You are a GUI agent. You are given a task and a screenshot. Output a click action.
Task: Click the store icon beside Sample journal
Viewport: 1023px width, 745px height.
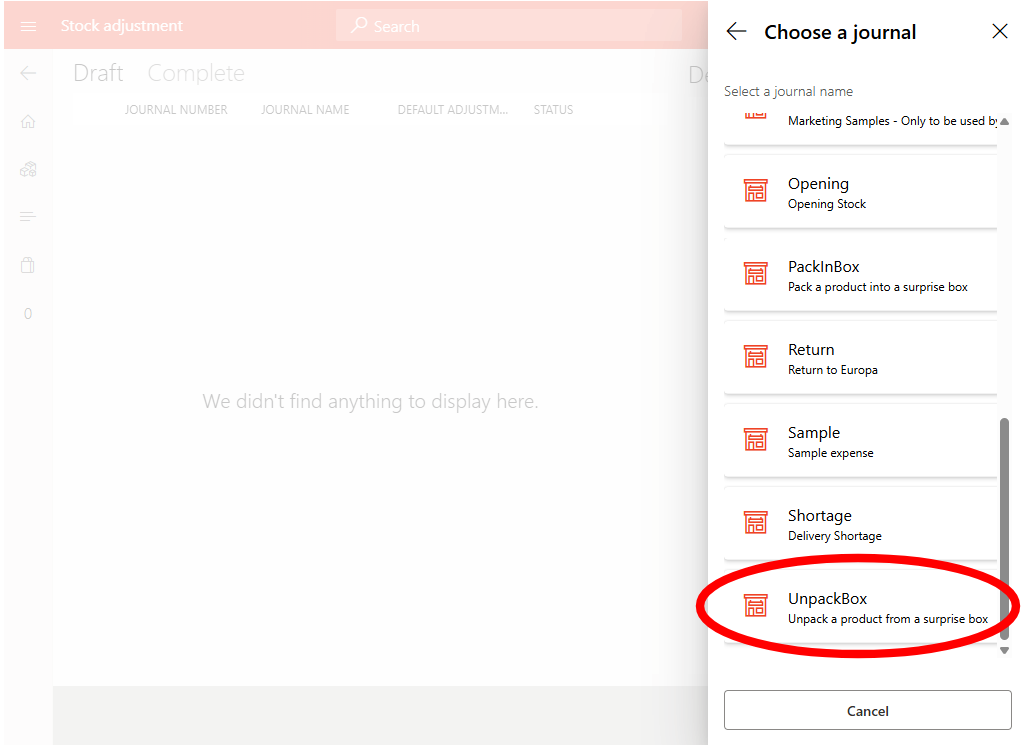point(756,440)
